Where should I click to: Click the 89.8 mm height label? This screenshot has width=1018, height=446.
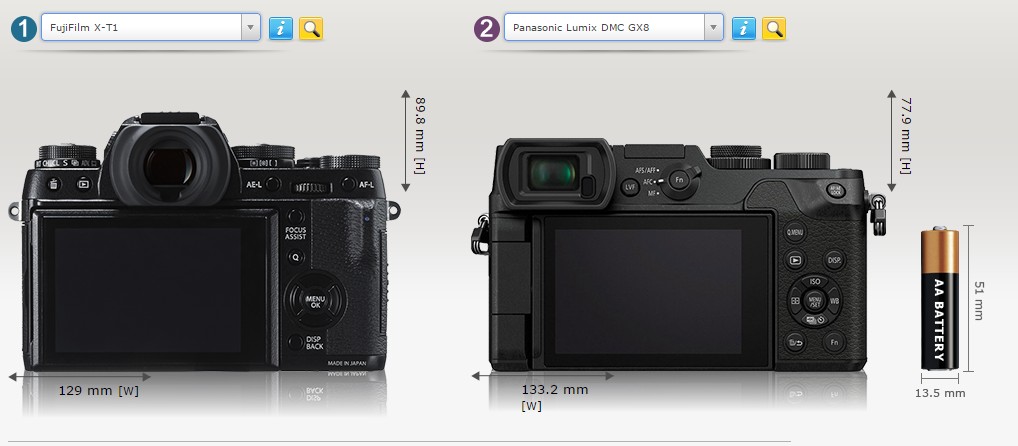point(421,133)
